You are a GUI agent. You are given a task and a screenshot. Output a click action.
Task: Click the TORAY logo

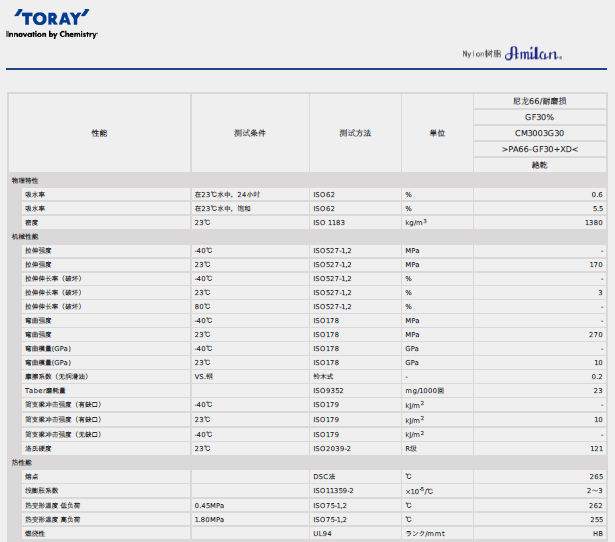tap(52, 18)
